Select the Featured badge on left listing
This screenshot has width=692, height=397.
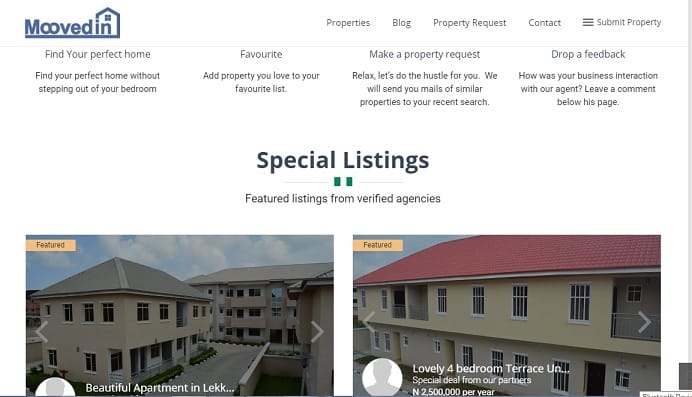tap(51, 245)
